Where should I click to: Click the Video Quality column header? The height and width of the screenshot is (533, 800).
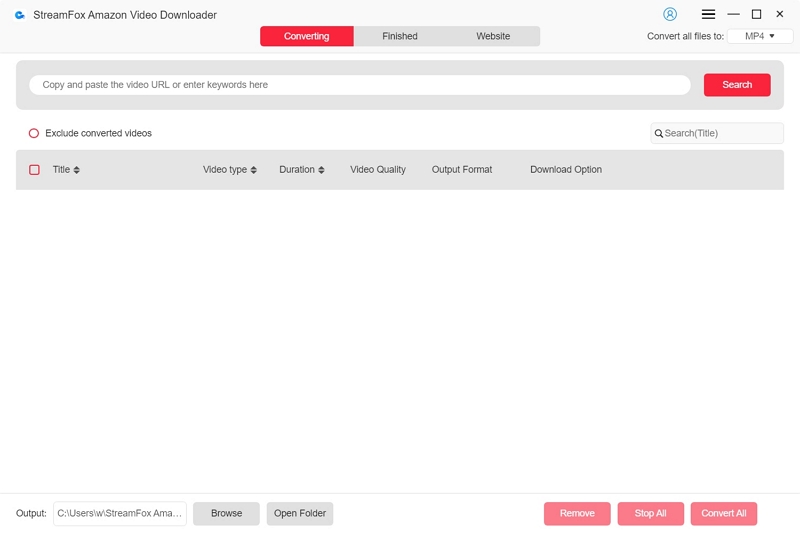click(x=378, y=170)
